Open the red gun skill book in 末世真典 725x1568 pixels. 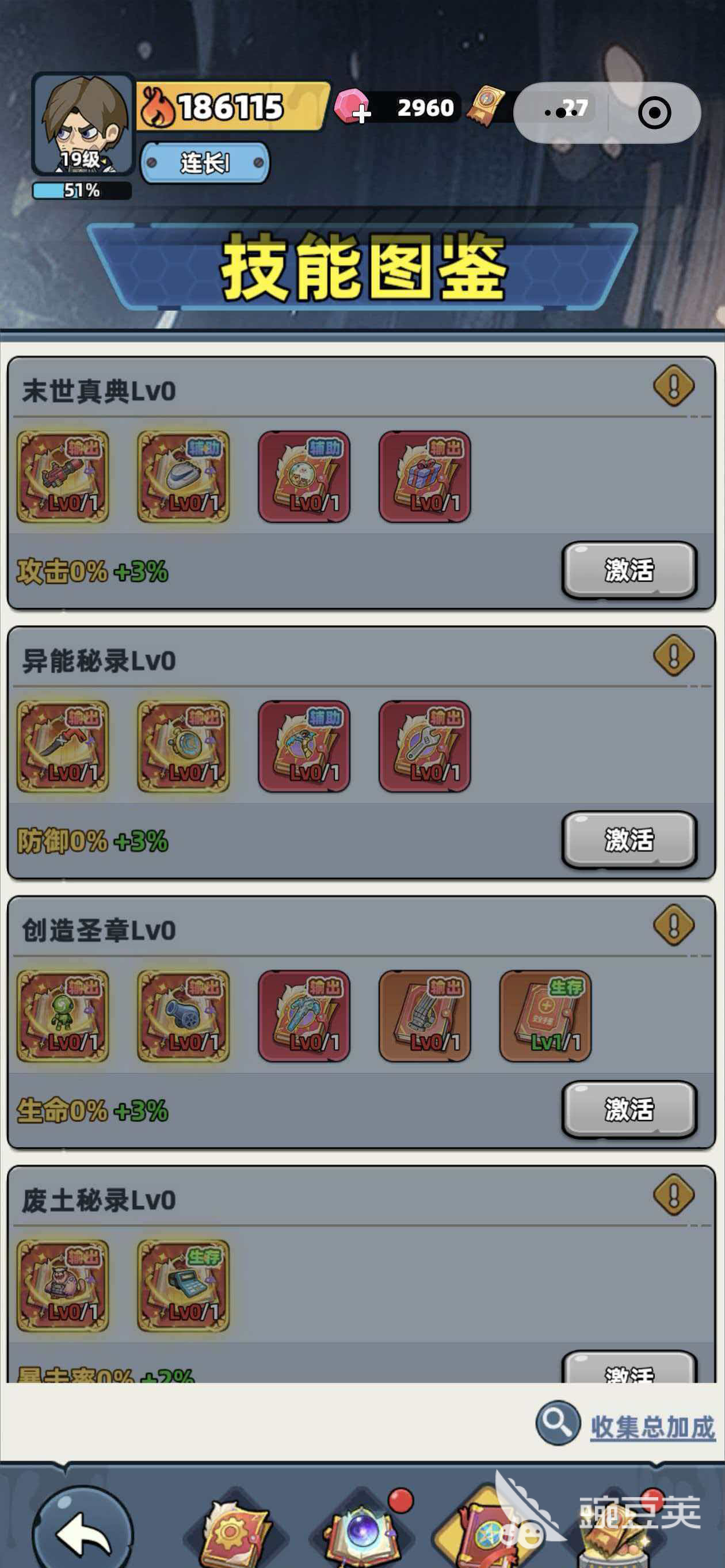coord(63,477)
